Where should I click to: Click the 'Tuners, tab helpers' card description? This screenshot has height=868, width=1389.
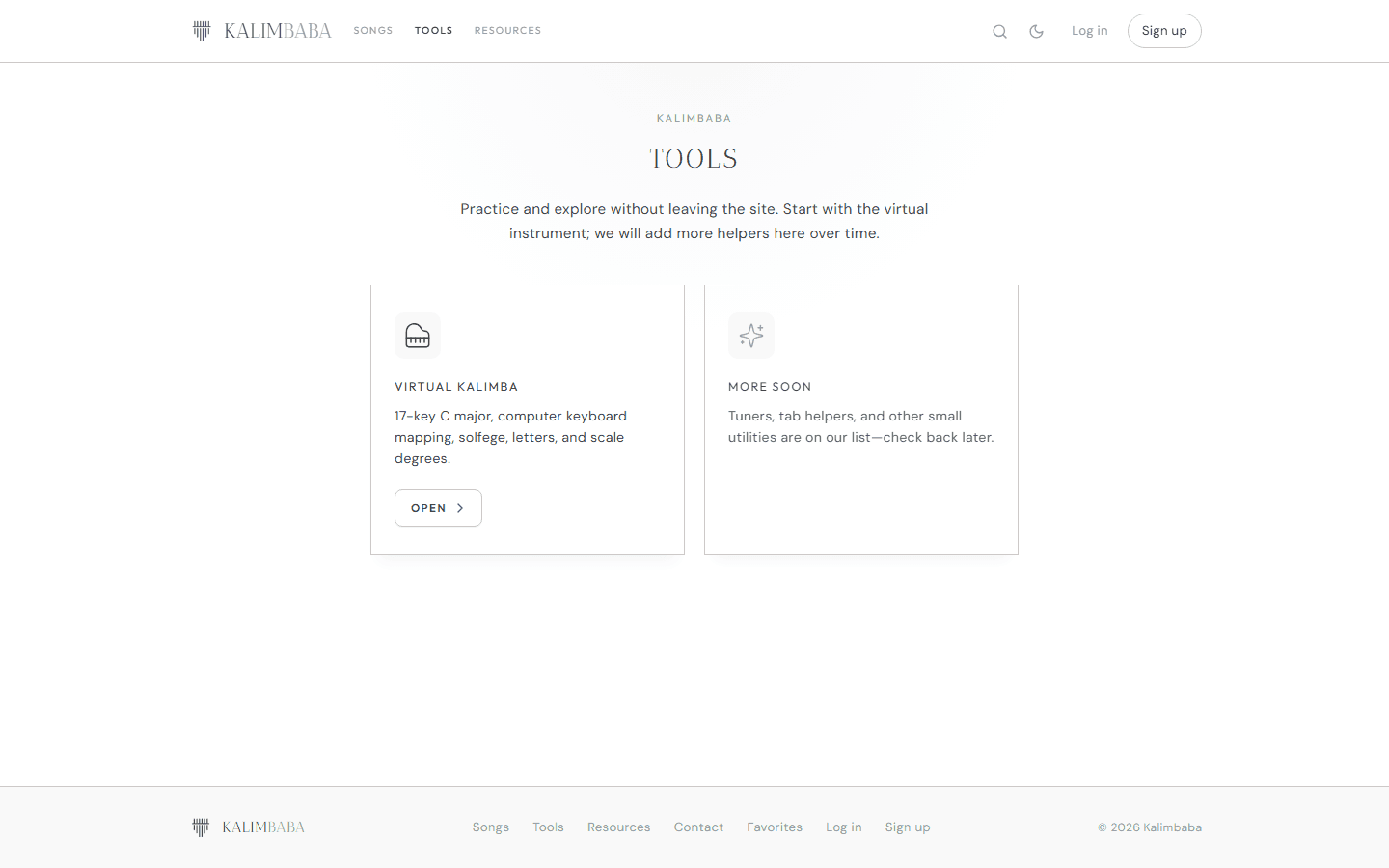(861, 426)
